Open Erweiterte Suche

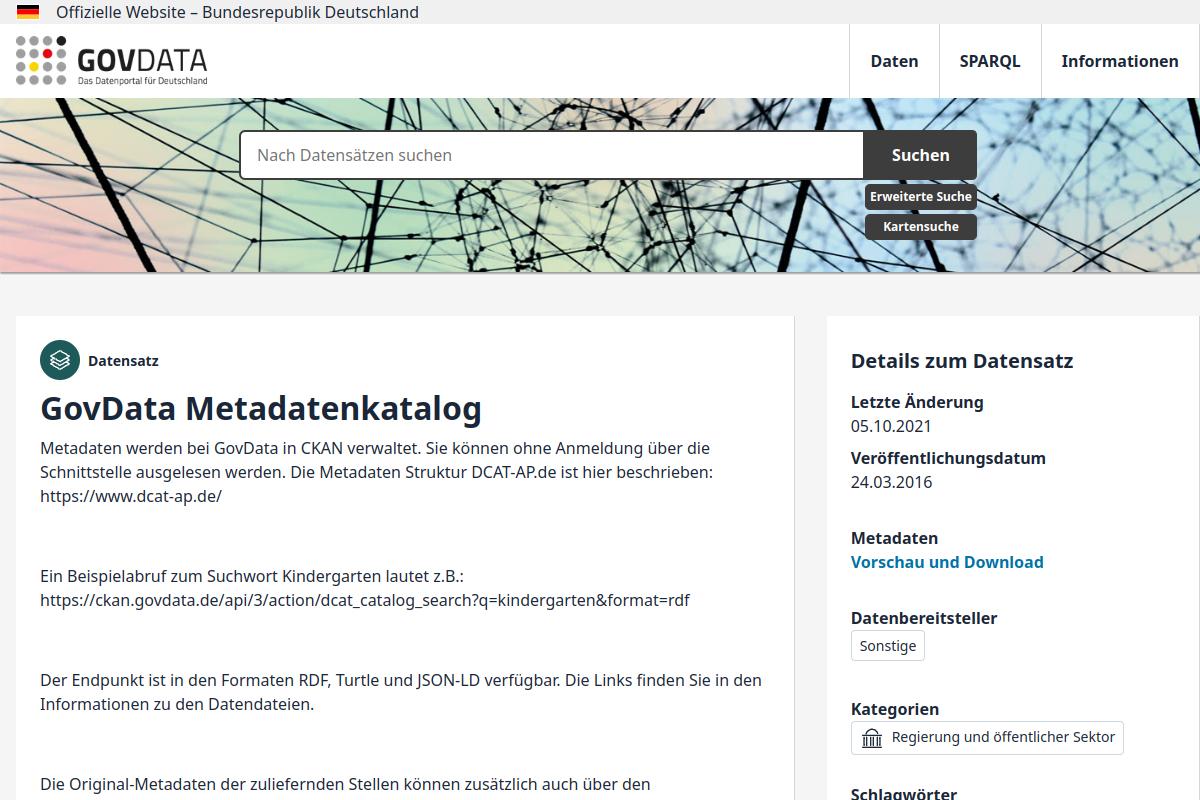coord(921,197)
